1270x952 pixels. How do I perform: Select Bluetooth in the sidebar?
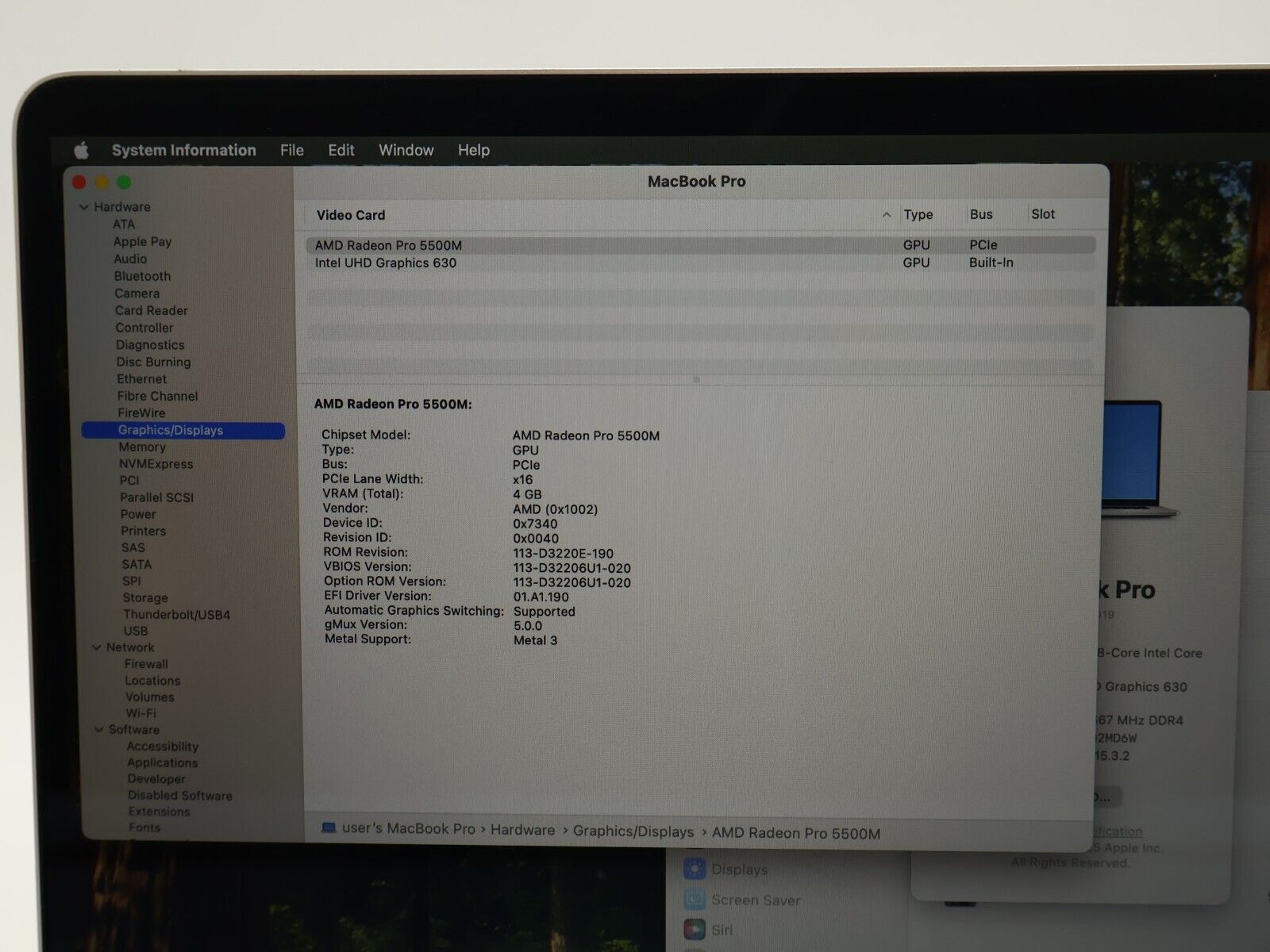[142, 276]
